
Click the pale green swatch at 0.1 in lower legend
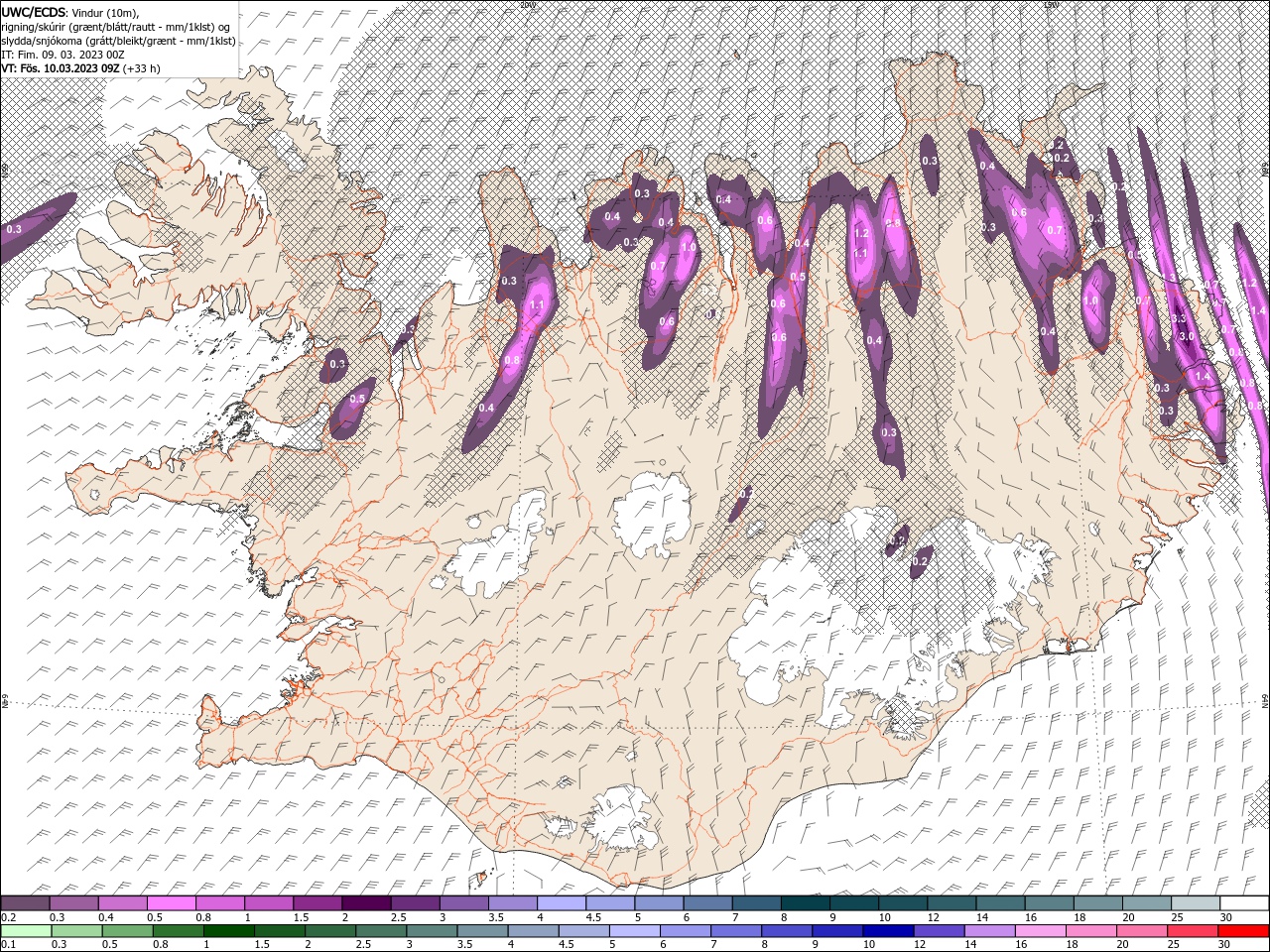27,931
